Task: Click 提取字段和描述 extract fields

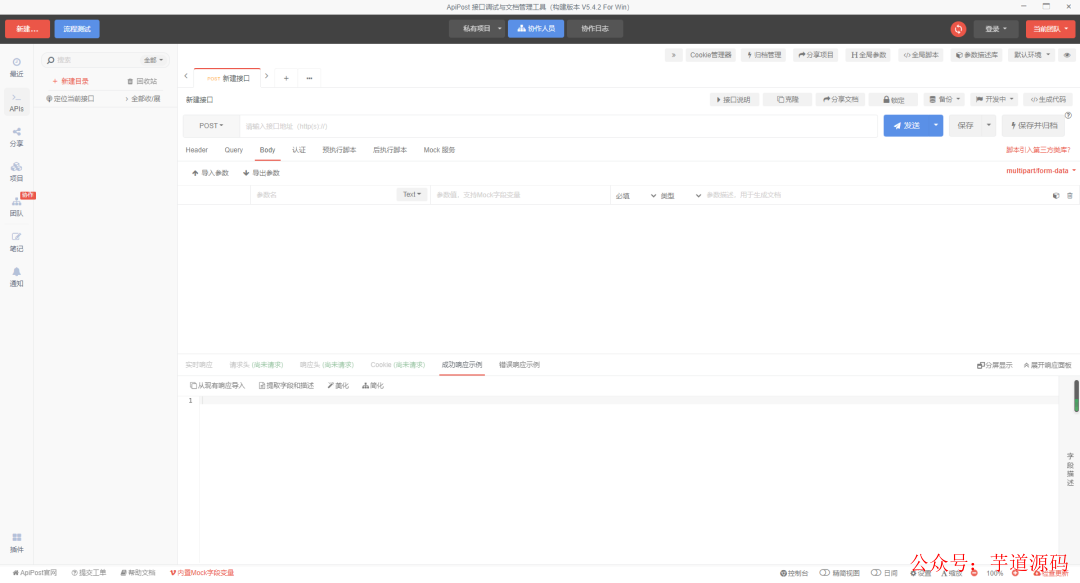Action: 287,386
